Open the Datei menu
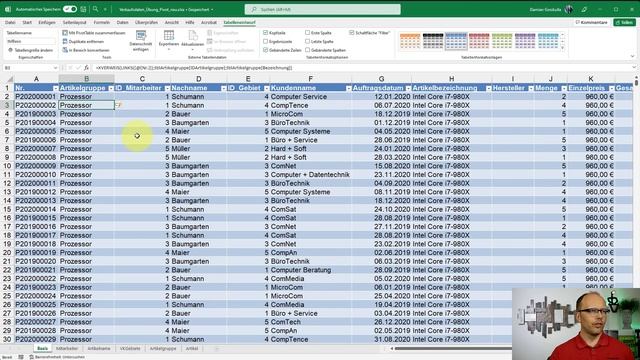 coord(10,22)
